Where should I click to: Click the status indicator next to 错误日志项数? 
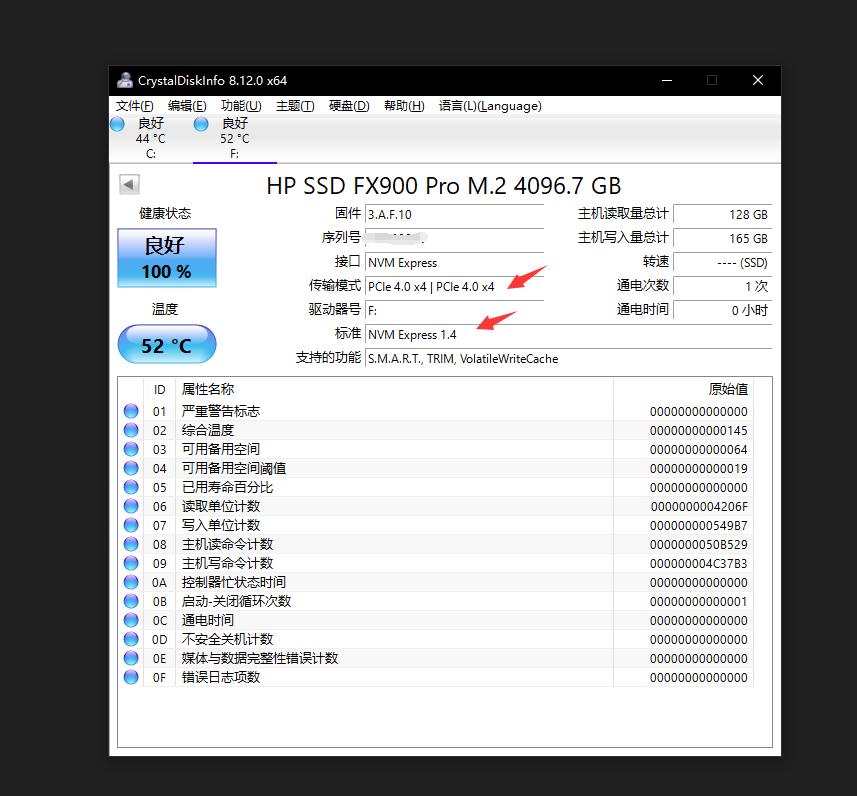(131, 677)
